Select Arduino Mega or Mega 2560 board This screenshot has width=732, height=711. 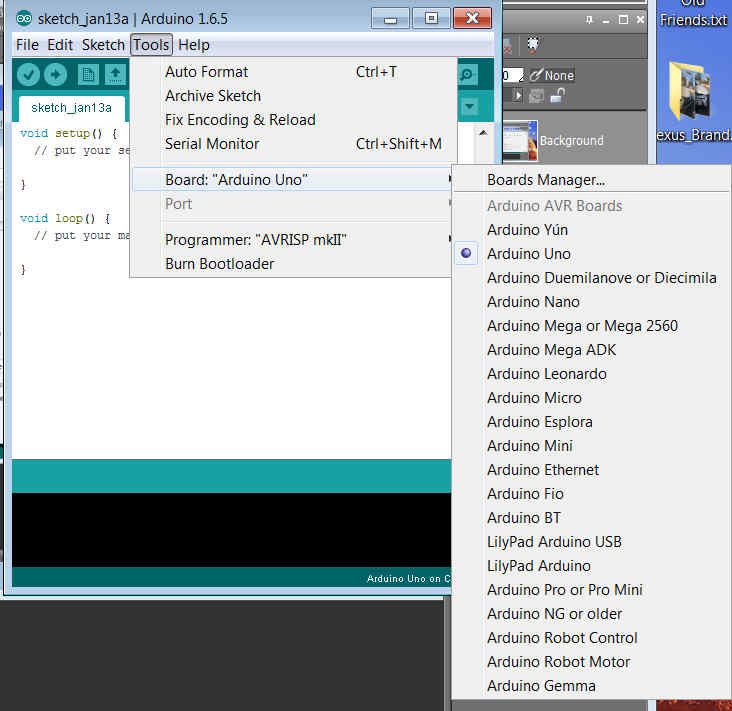pyautogui.click(x=591, y=326)
